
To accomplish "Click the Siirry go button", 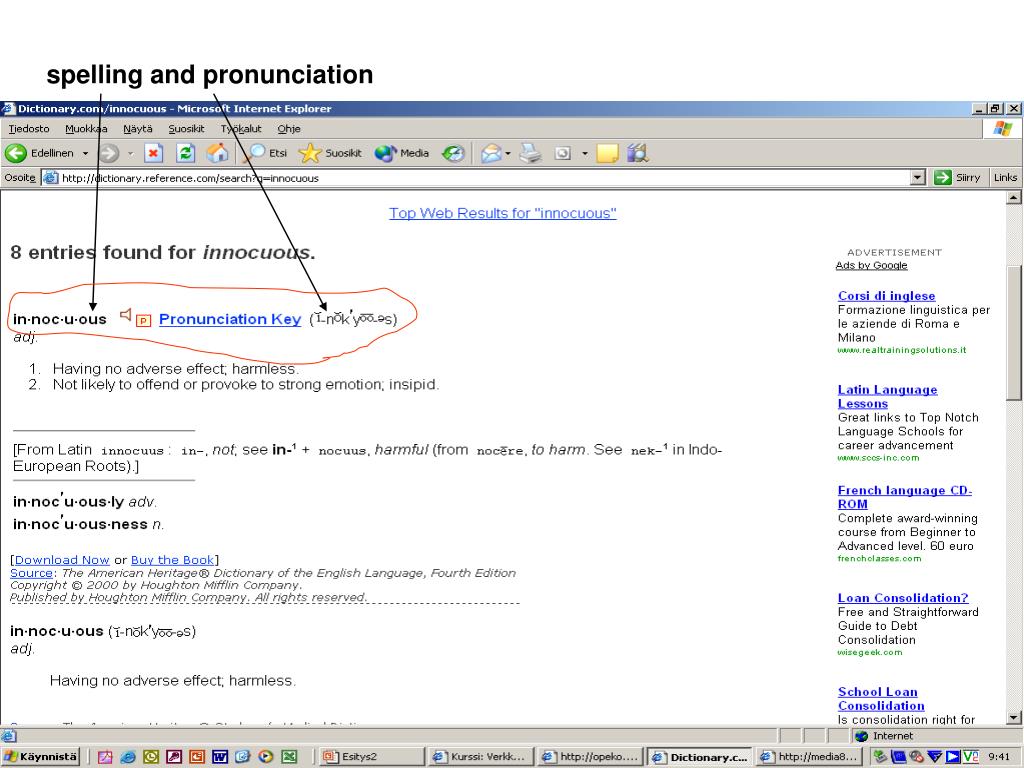I will 957,178.
